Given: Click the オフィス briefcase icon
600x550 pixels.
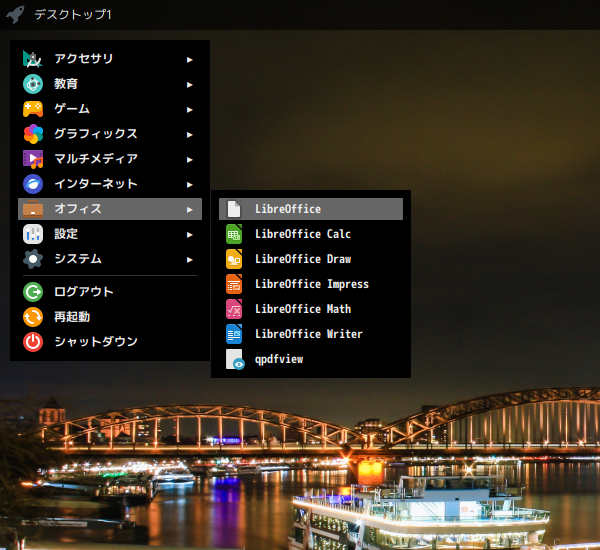Looking at the screenshot, I should (x=33, y=209).
